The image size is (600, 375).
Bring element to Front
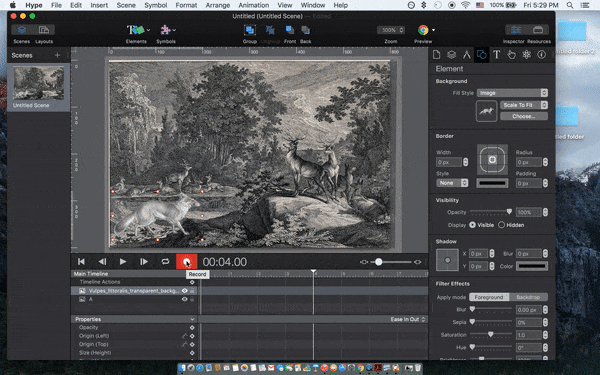pyautogui.click(x=290, y=30)
